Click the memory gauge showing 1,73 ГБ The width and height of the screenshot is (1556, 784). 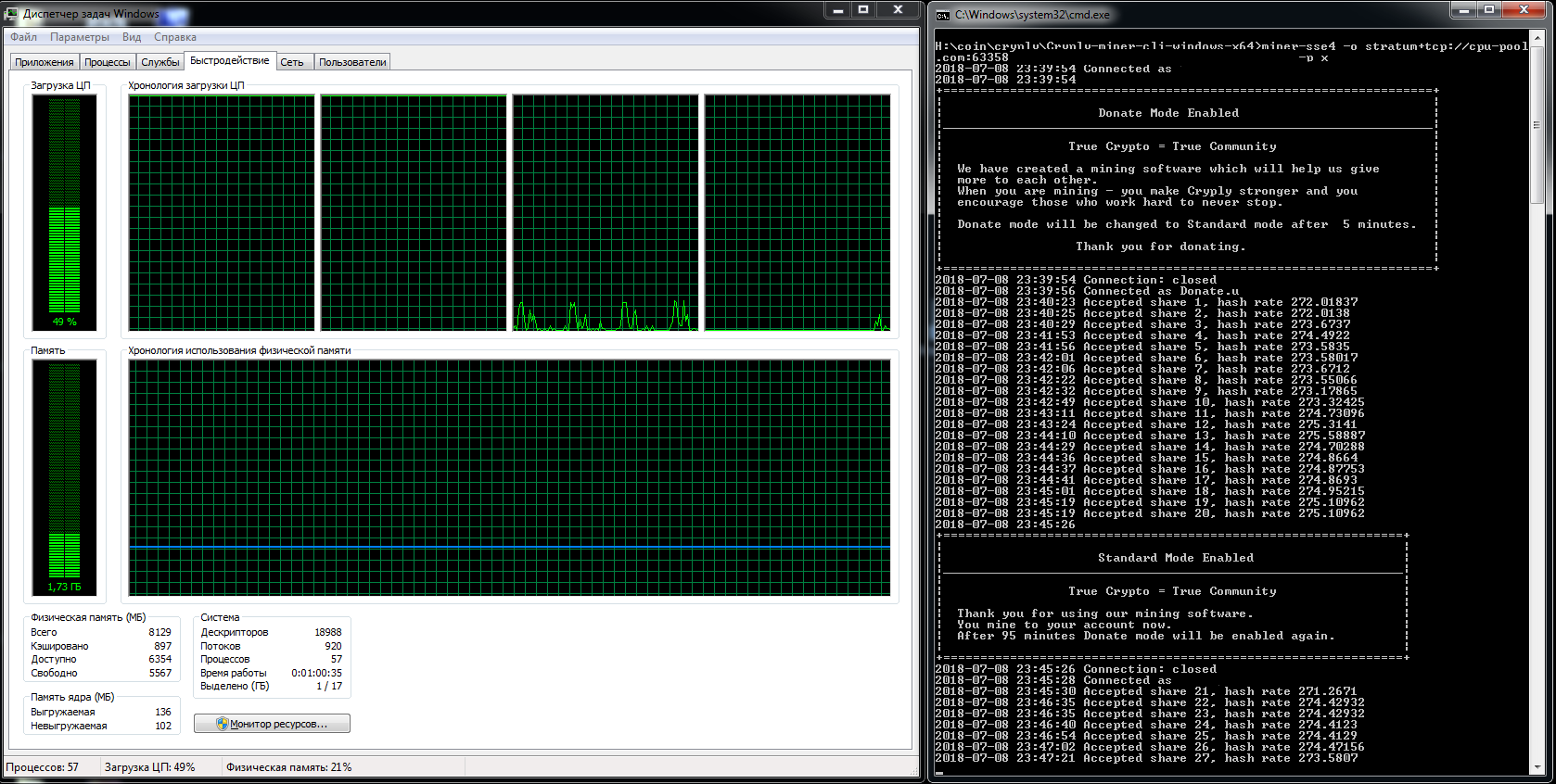pos(65,477)
